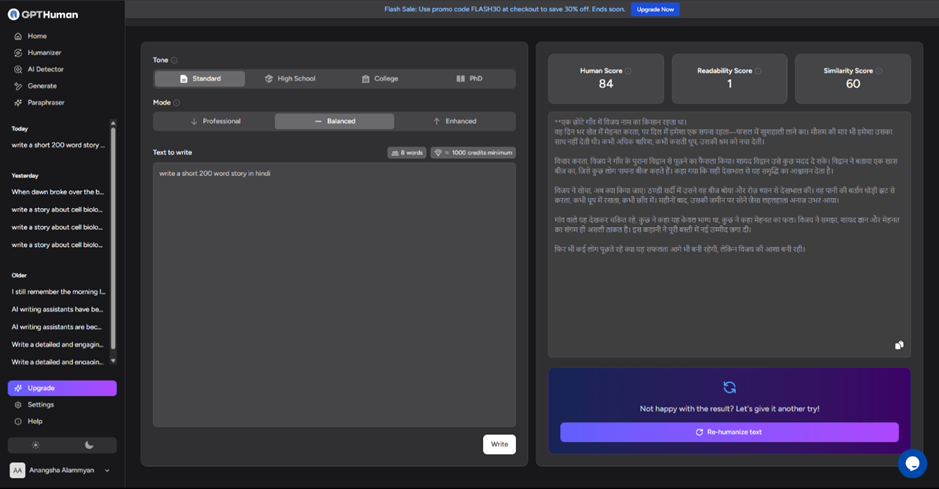Click the Tone info icon
This screenshot has height=489, width=939.
click(174, 60)
